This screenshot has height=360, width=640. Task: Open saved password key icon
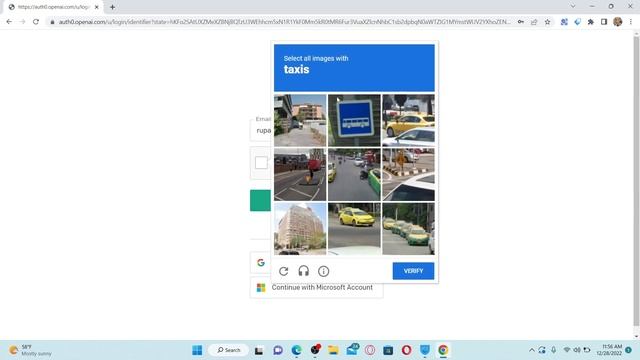pos(521,22)
